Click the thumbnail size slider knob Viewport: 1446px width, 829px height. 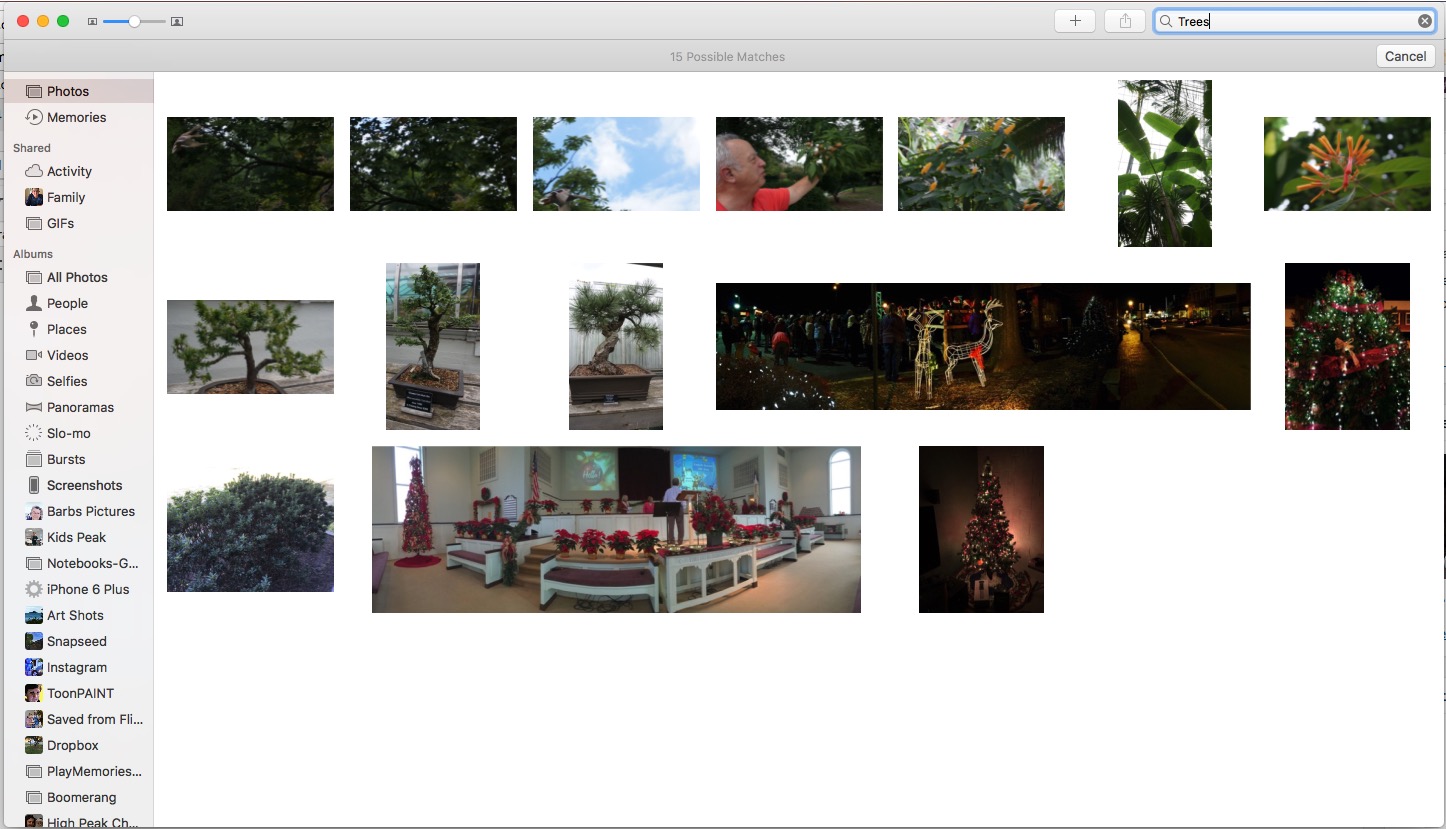[134, 21]
